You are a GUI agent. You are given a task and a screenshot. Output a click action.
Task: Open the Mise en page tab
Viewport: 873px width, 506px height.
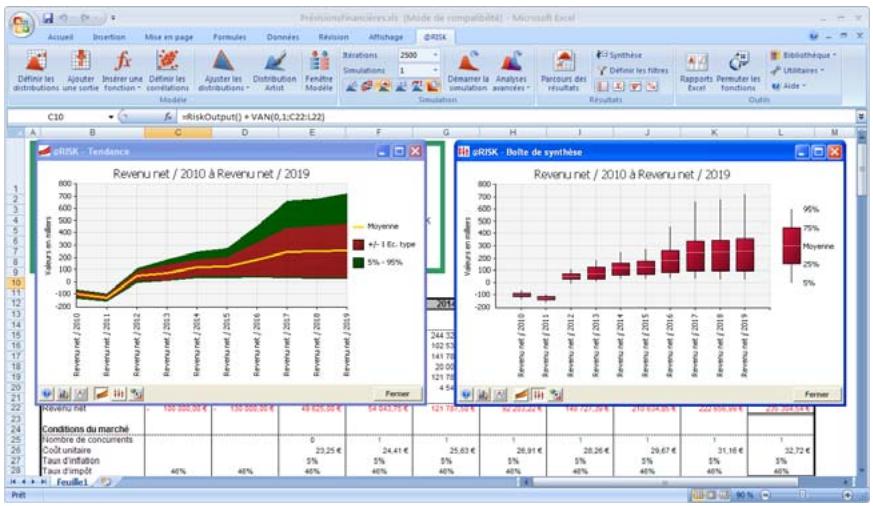pos(167,36)
